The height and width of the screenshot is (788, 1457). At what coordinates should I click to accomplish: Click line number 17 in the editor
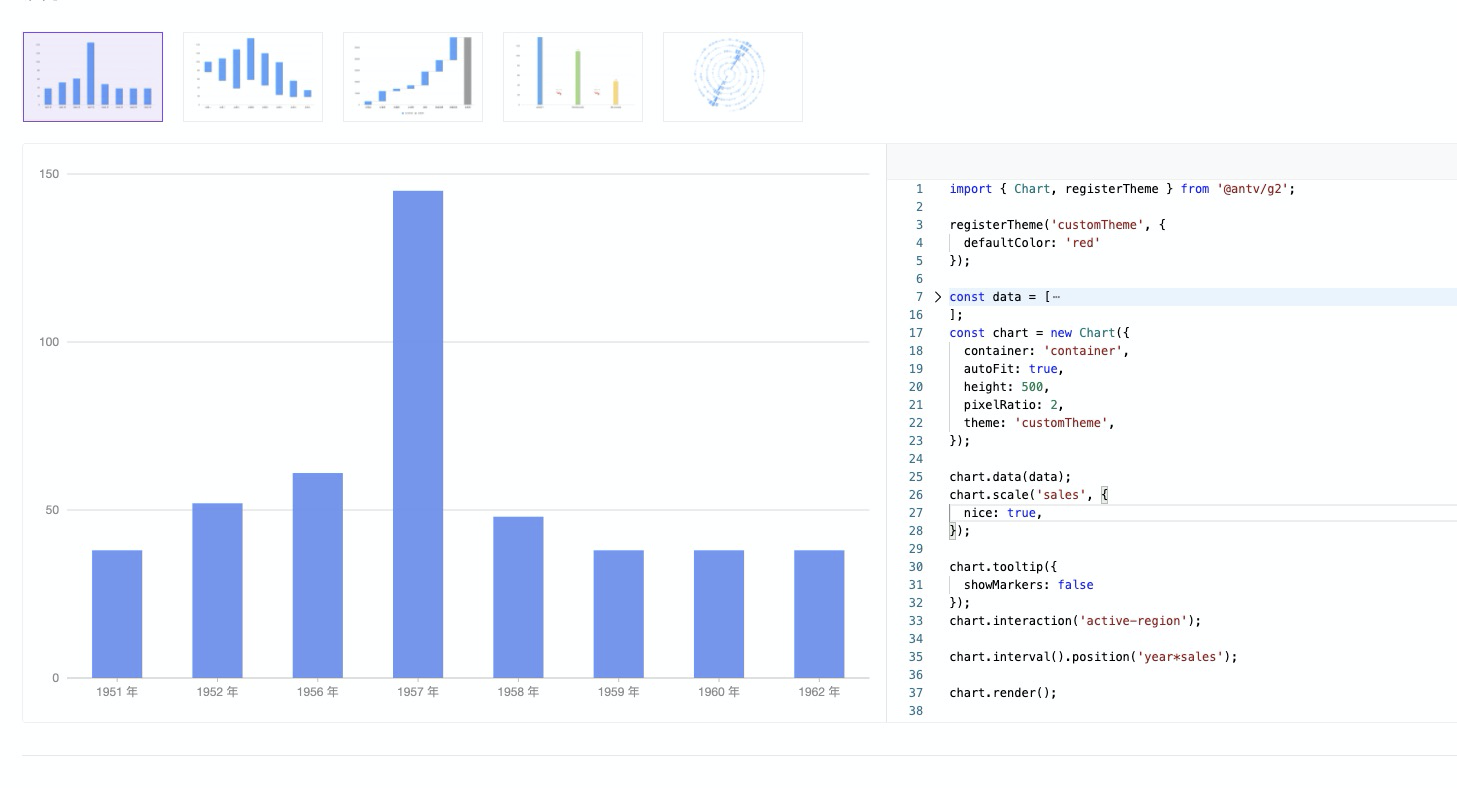tap(915, 332)
